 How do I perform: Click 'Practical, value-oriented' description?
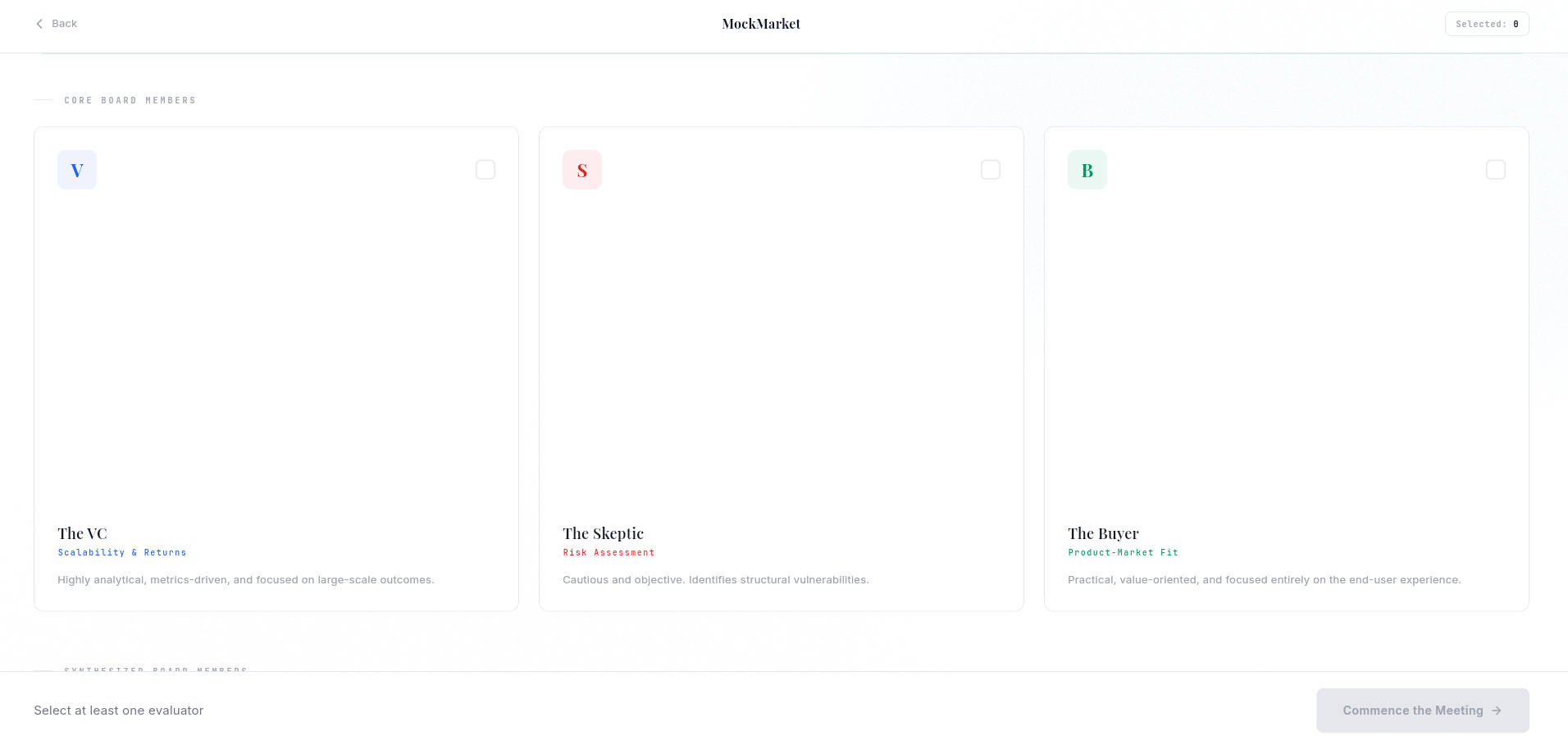(x=1265, y=580)
